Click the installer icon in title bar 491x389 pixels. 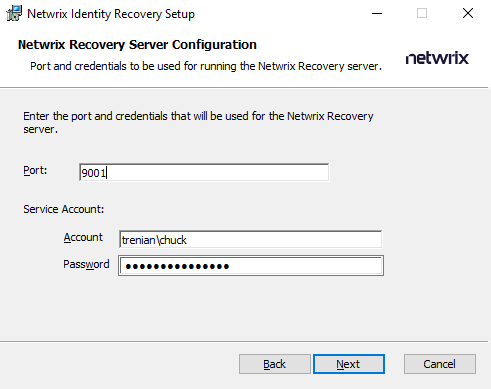14,14
